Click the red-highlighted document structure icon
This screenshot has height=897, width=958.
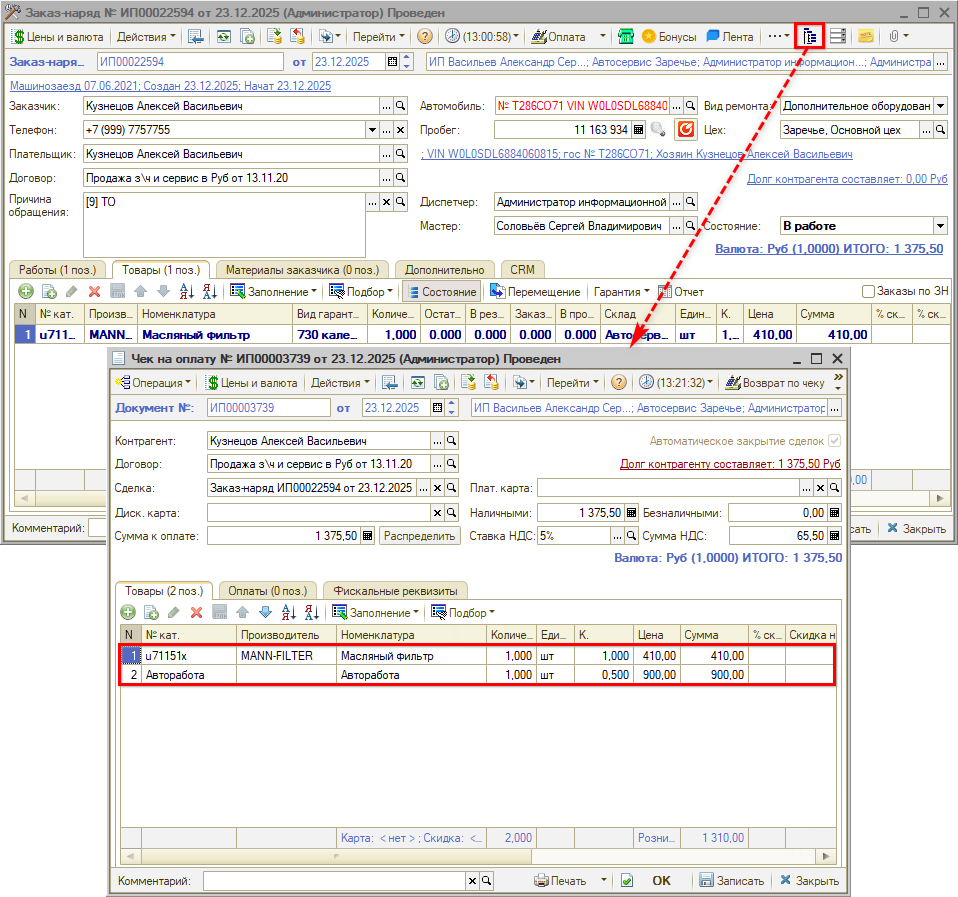[810, 36]
